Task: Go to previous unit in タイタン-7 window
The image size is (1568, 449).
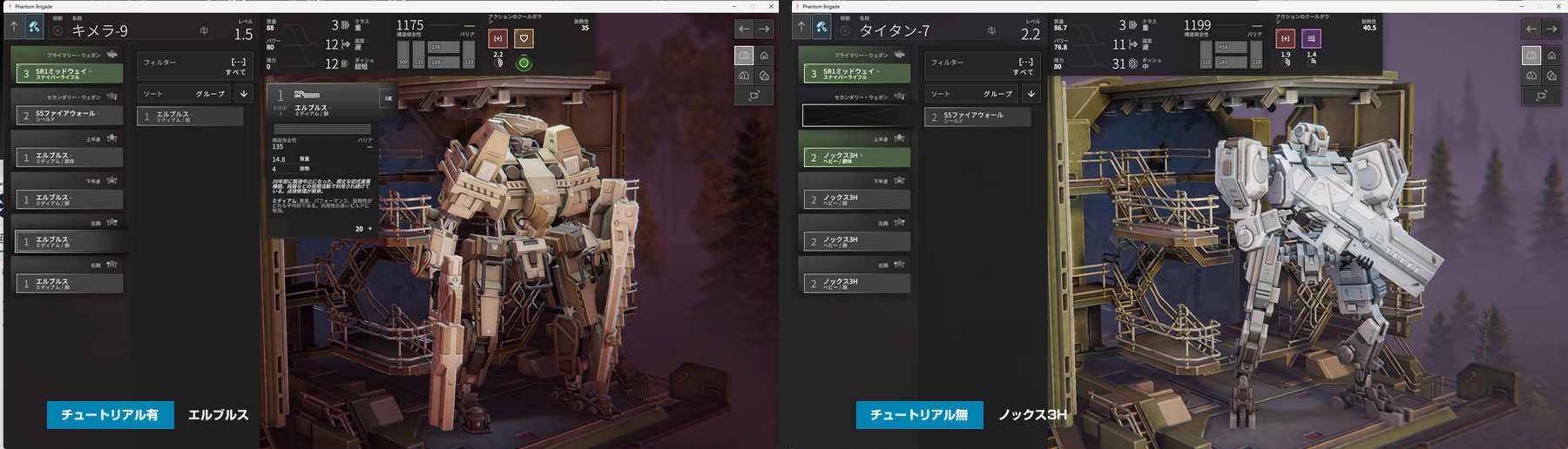Action: (x=1531, y=29)
